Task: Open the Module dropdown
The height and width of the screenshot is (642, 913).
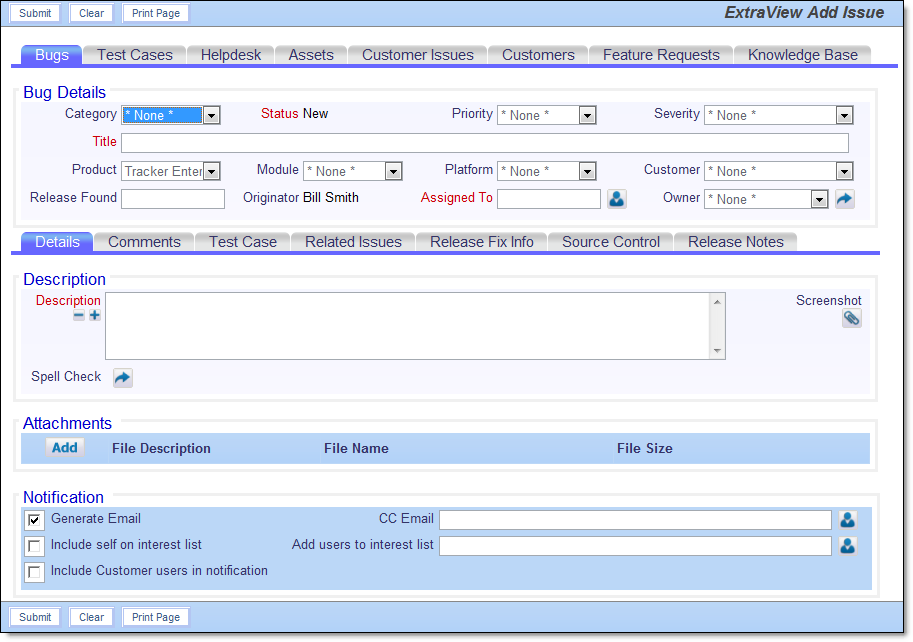Action: [x=353, y=171]
